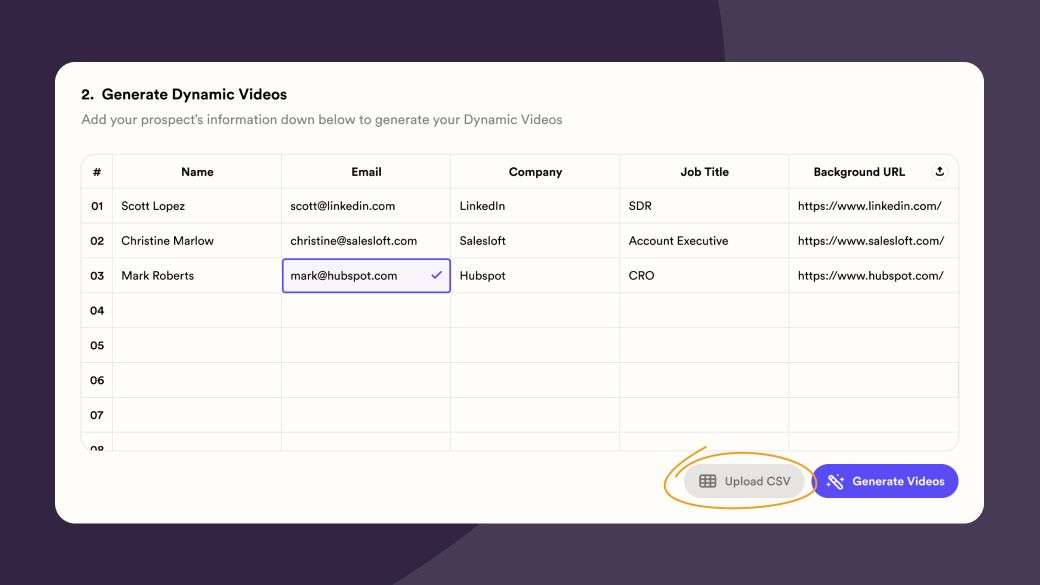Click the checkmark in the mark@hubspot.com cell
Image resolution: width=1040 pixels, height=585 pixels.
point(436,275)
